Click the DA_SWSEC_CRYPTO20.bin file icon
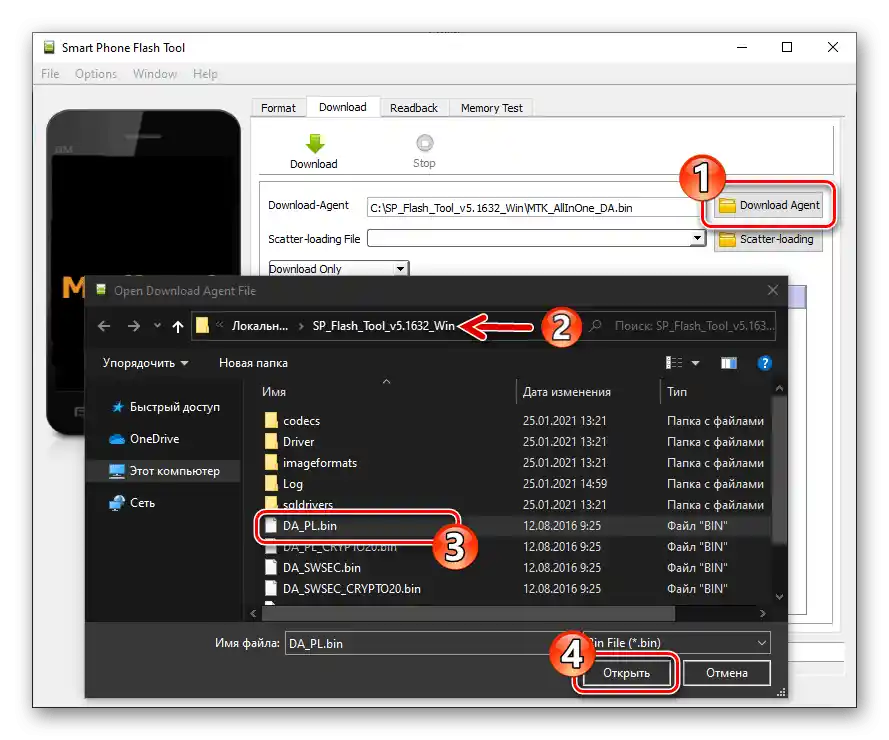 click(x=271, y=589)
